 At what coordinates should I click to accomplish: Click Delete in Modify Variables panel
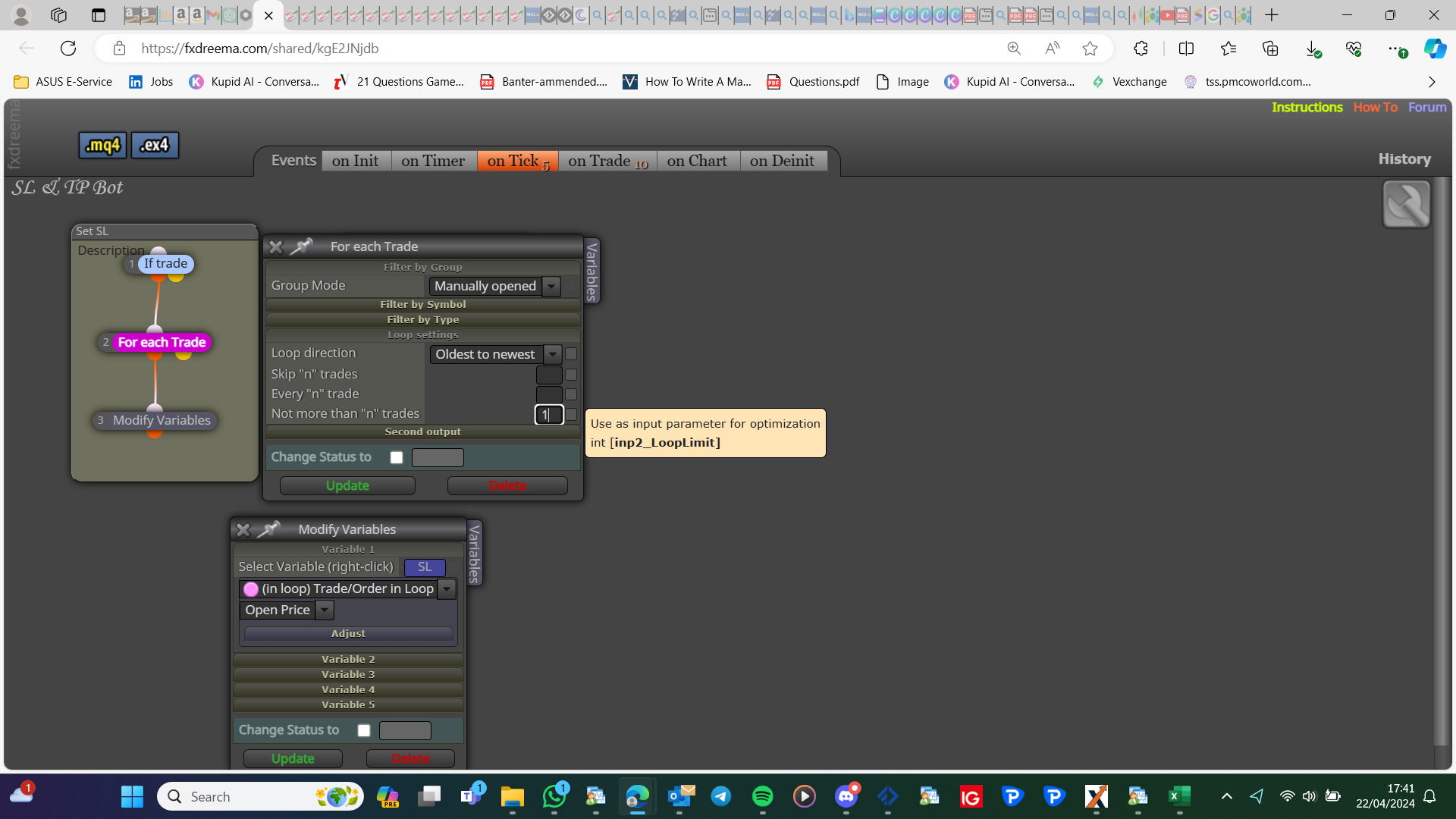(410, 759)
